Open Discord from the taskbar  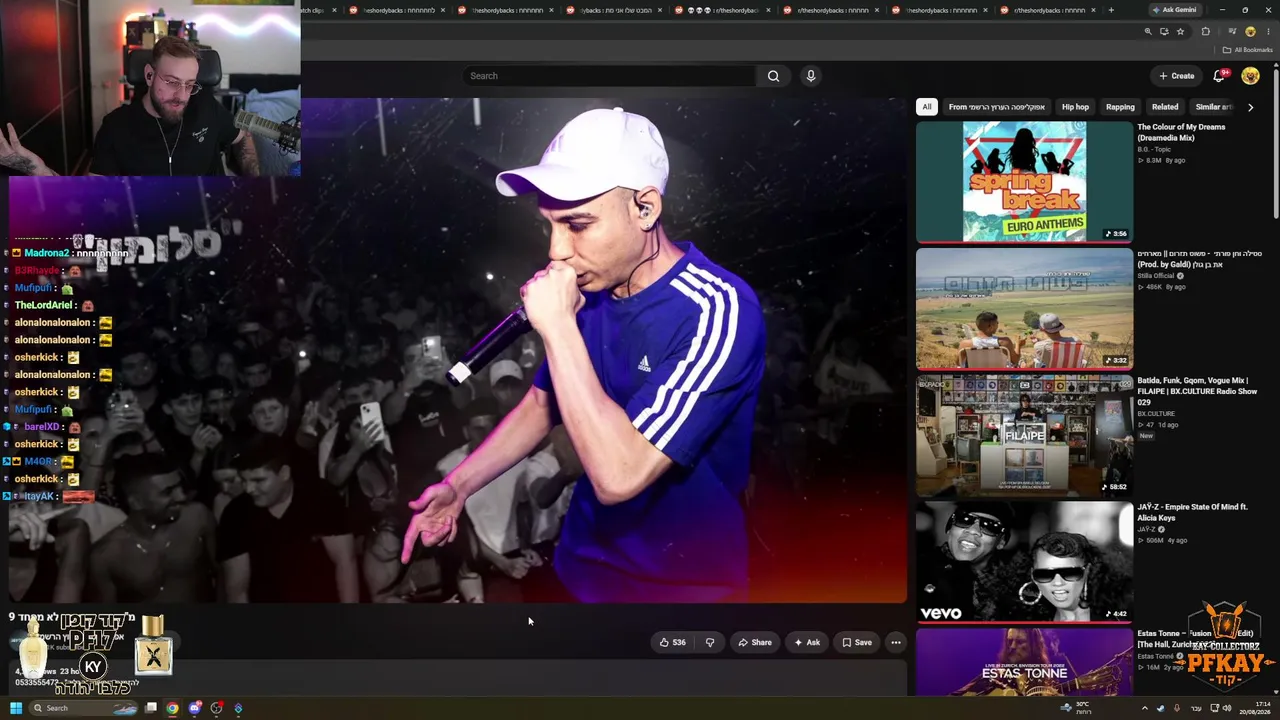[x=194, y=708]
